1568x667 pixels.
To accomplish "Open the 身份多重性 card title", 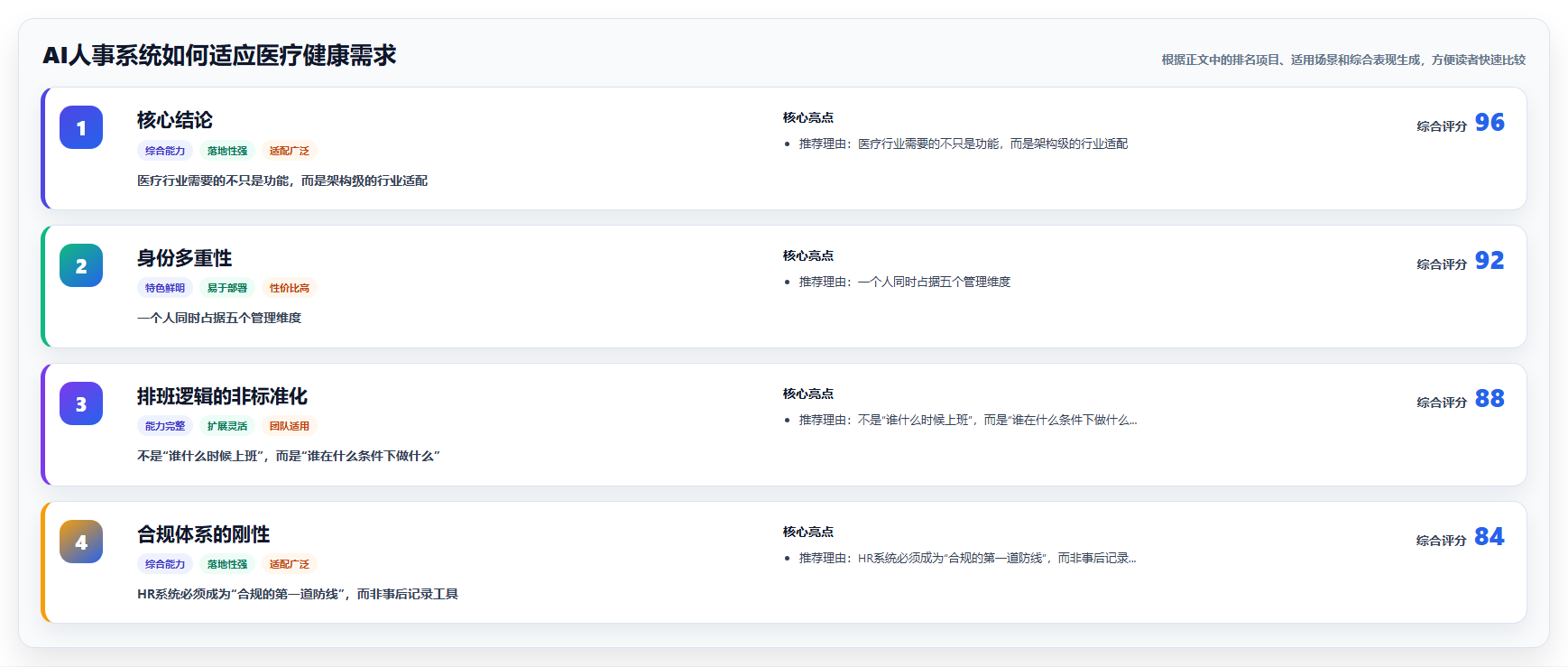I will [x=185, y=258].
